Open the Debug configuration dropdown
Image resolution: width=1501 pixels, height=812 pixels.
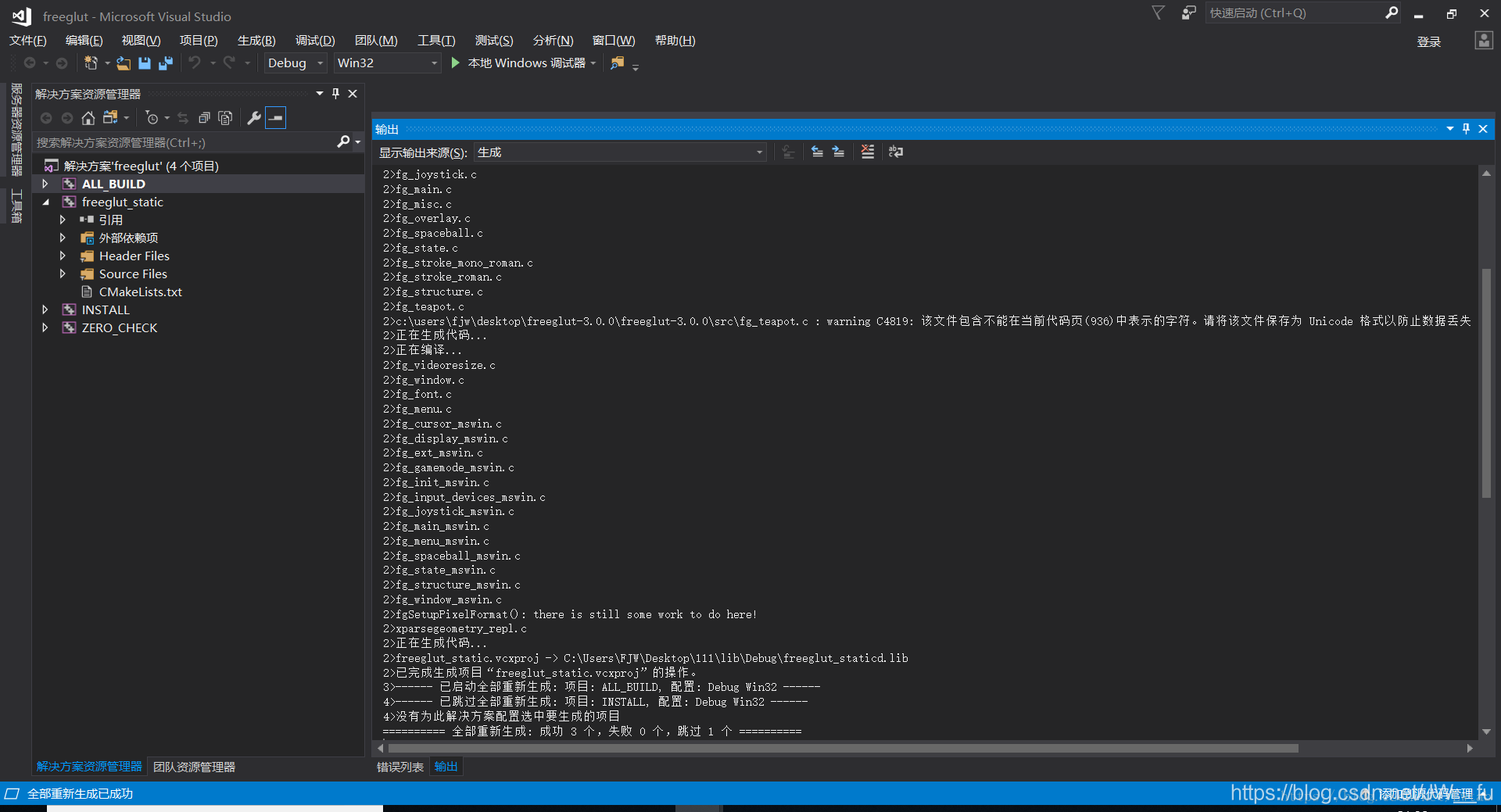(x=295, y=63)
